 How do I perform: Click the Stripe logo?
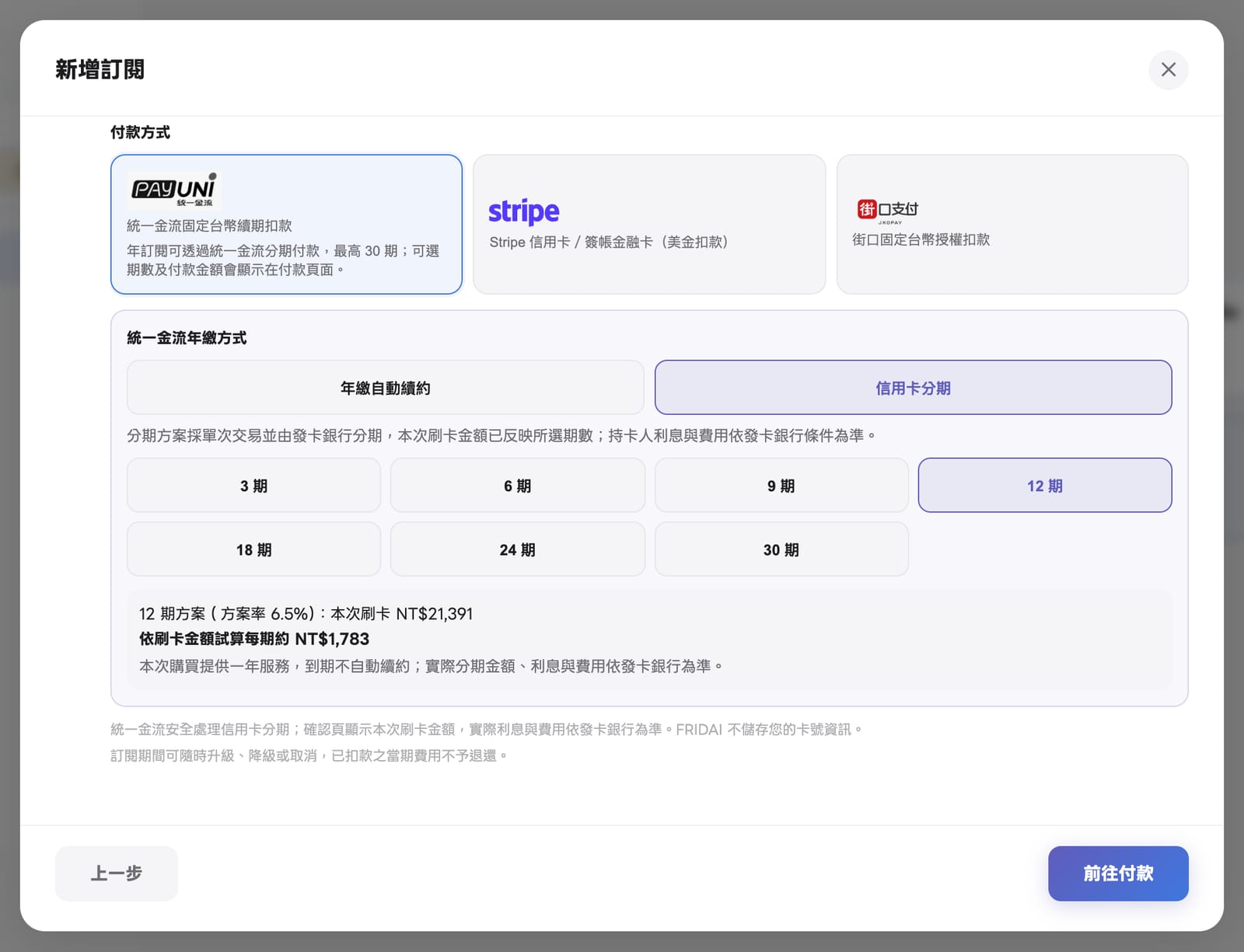pos(523,211)
